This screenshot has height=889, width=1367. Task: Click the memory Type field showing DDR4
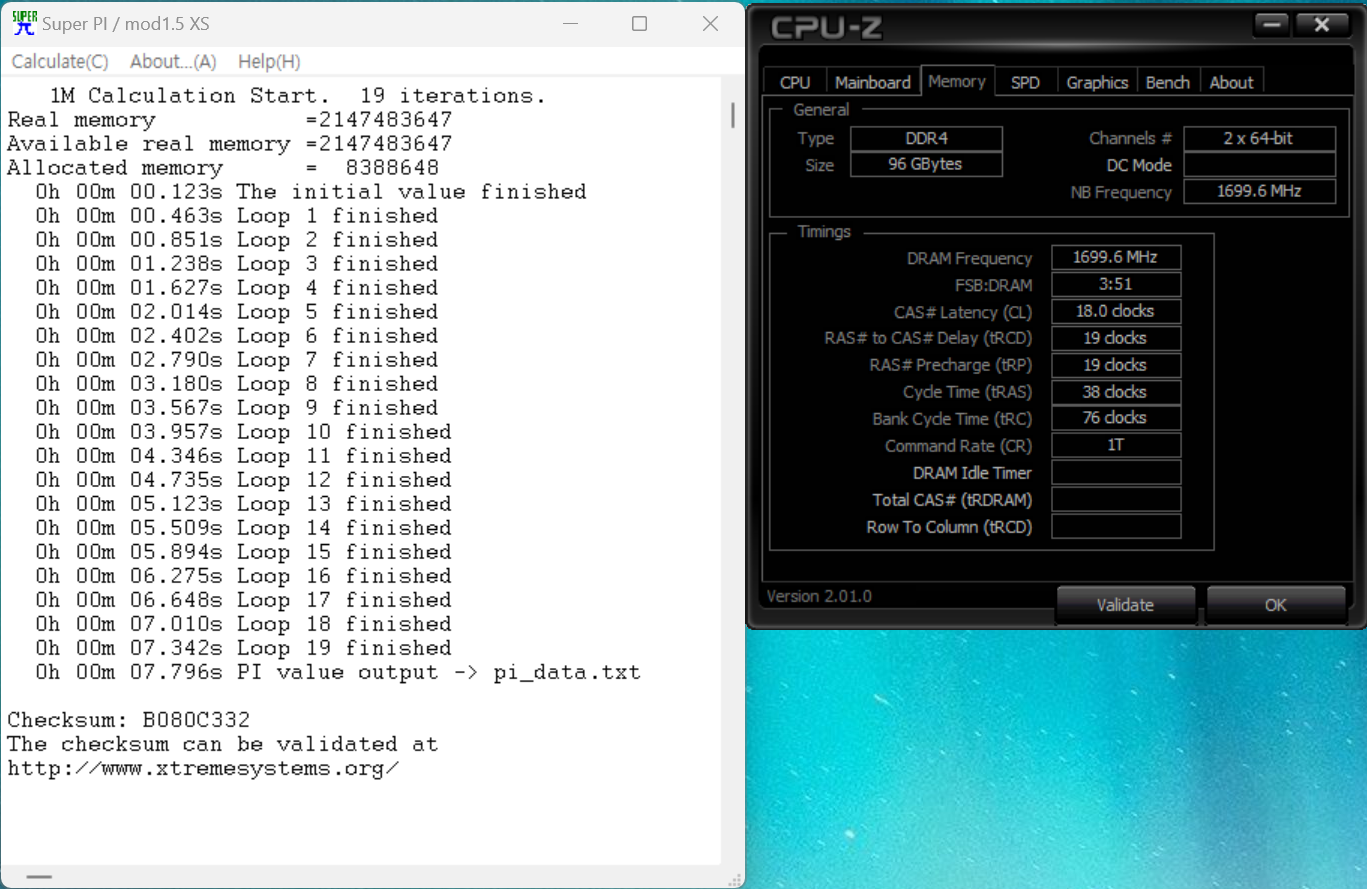[926, 139]
